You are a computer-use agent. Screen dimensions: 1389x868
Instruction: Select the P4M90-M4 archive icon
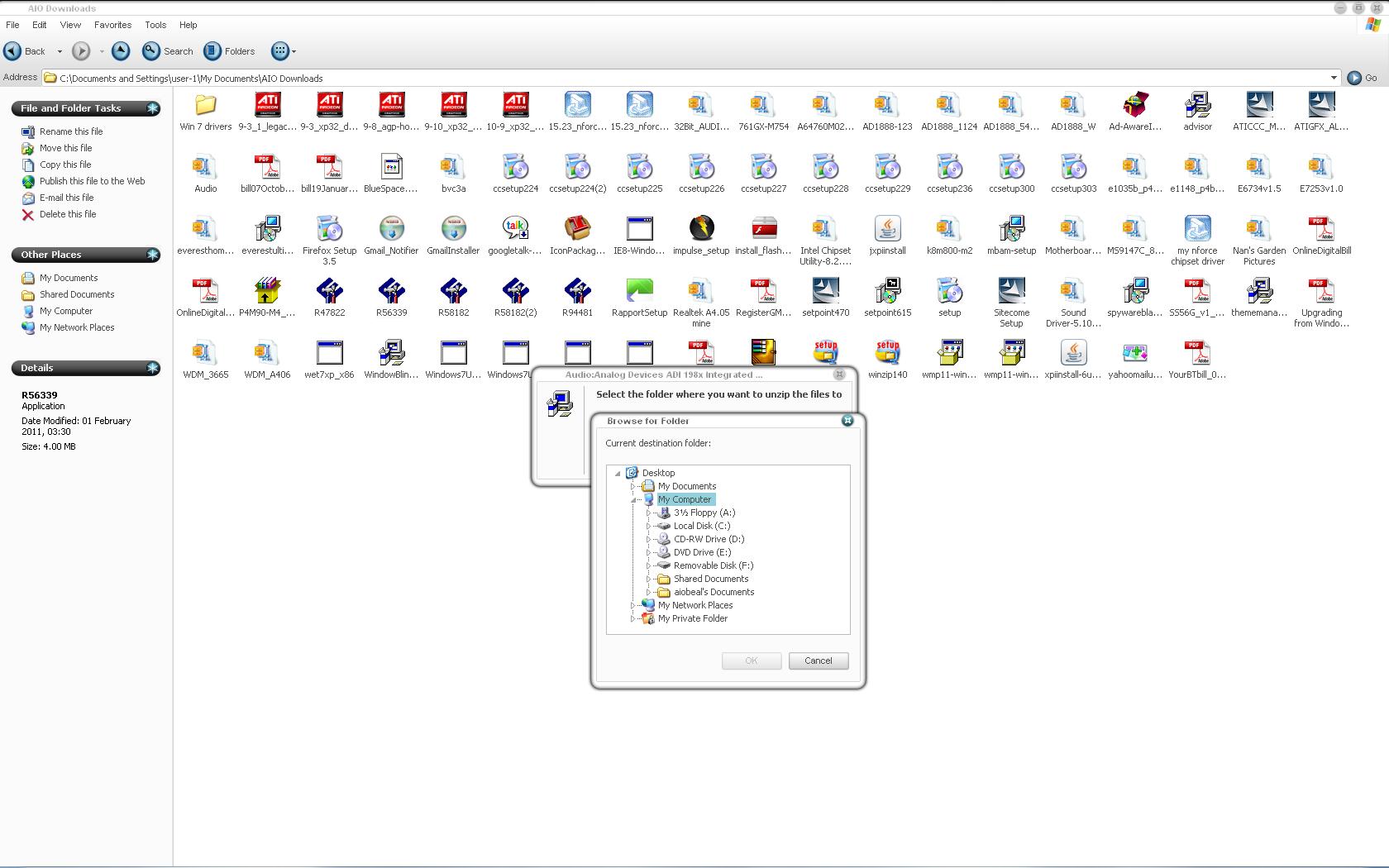(x=268, y=291)
